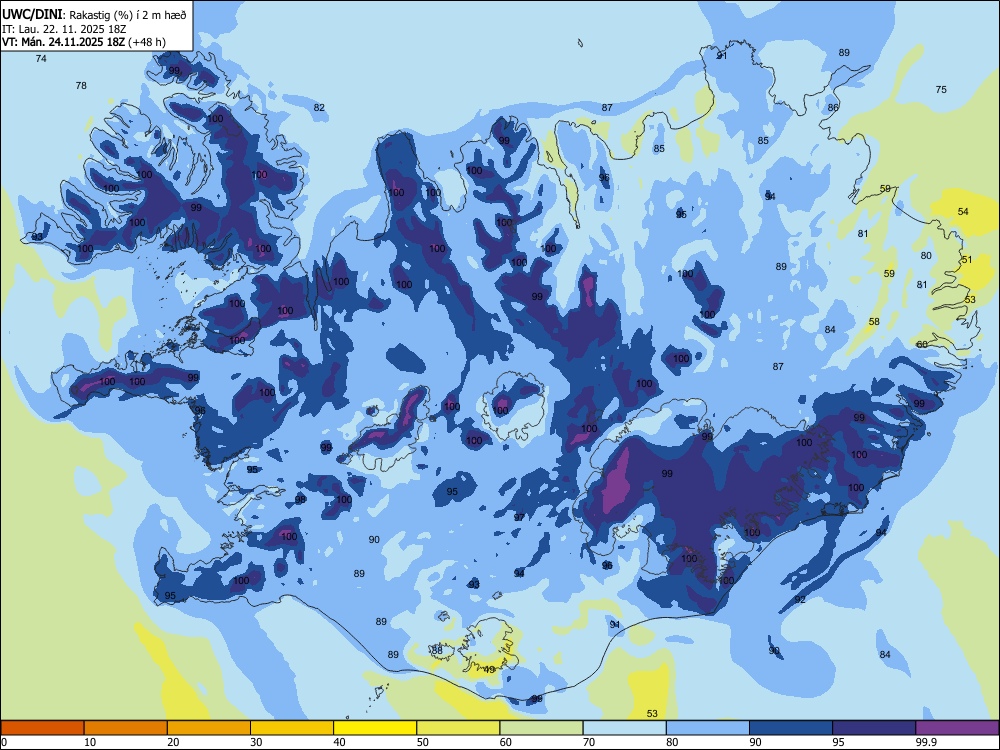Click the humidity value 54 on the map
The width and height of the screenshot is (1000, 750).
tap(963, 212)
